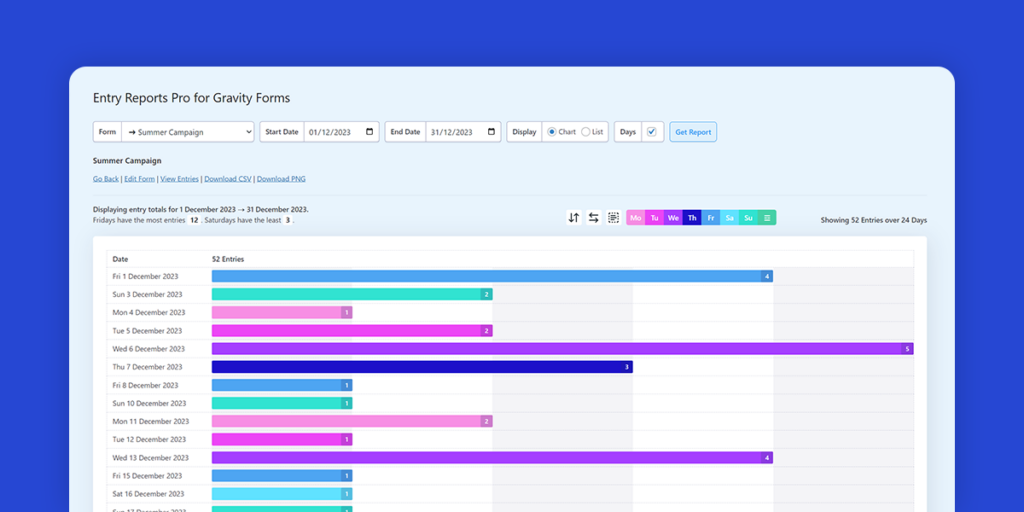This screenshot has height=512, width=1024.
Task: Click the green list menu icon after Su
Action: click(767, 217)
